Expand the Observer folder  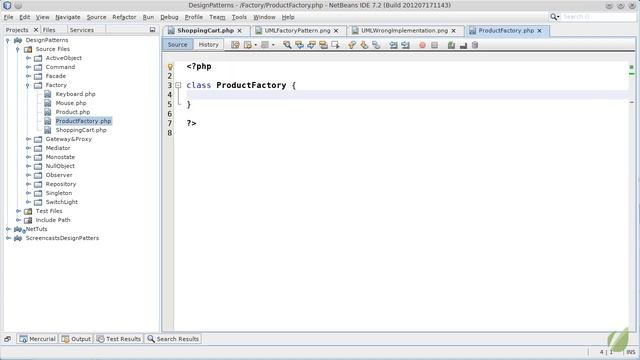coord(28,175)
